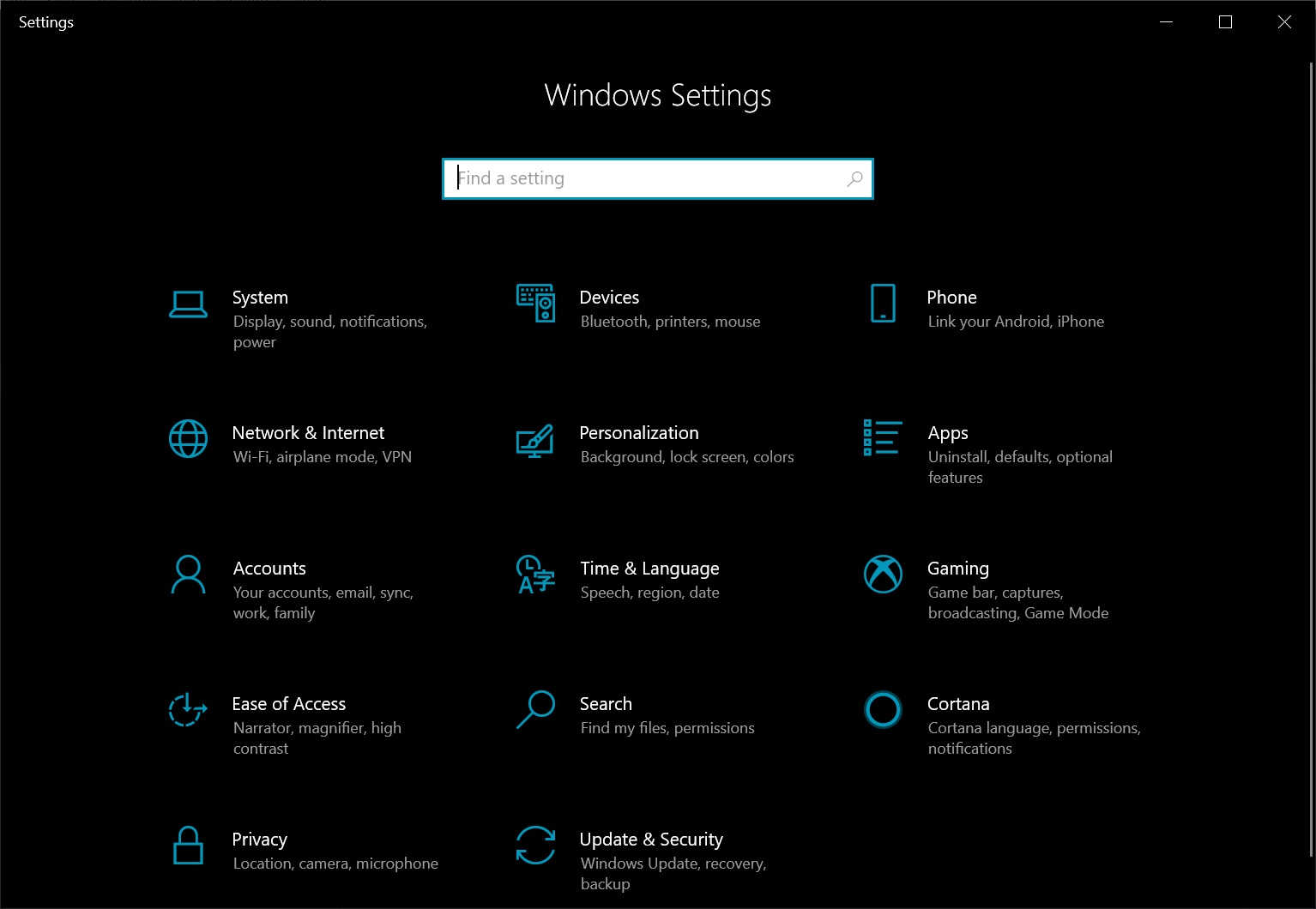Select the Cortana heading
This screenshot has width=1316, height=909.
(958, 704)
